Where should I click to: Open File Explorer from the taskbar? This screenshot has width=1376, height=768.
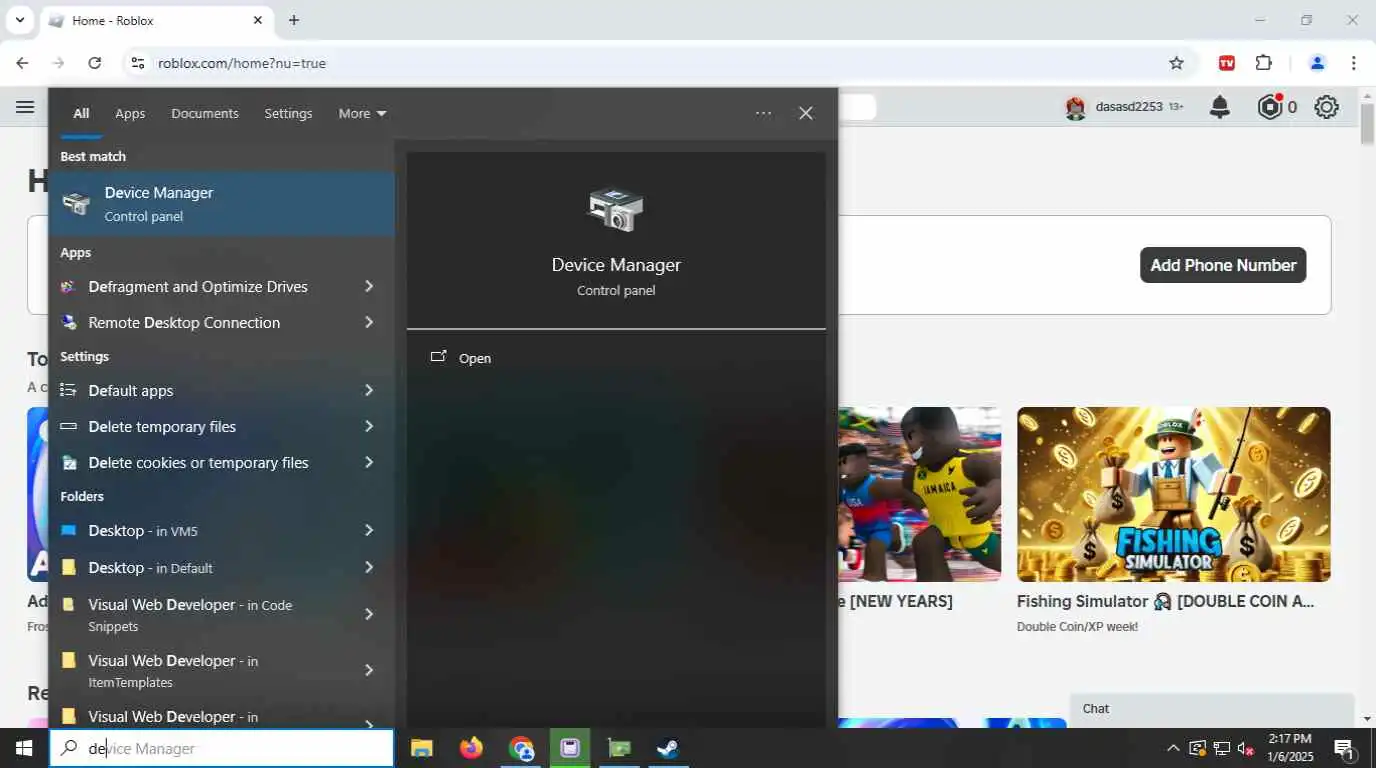click(421, 748)
